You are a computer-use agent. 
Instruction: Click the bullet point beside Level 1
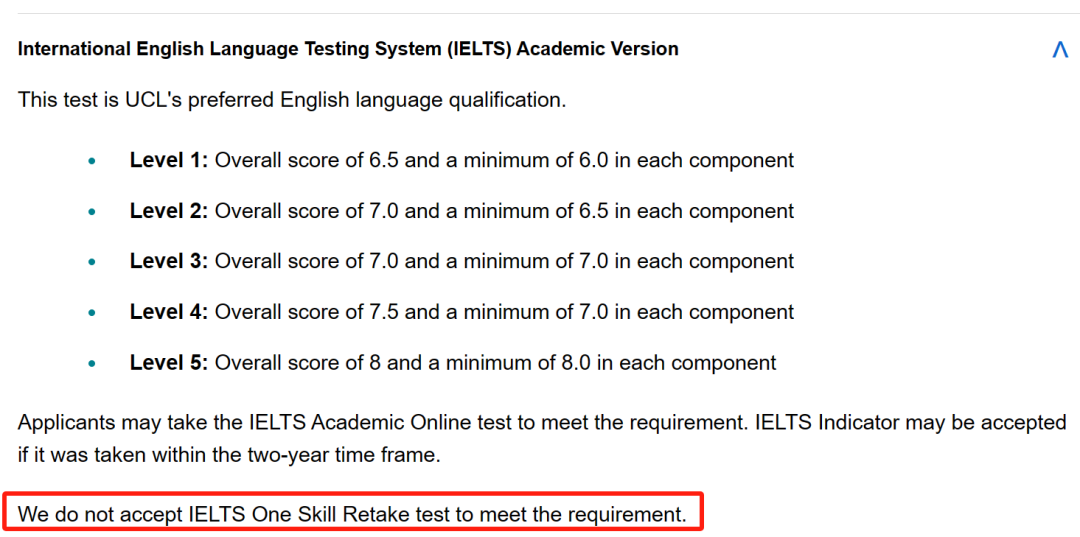(92, 161)
